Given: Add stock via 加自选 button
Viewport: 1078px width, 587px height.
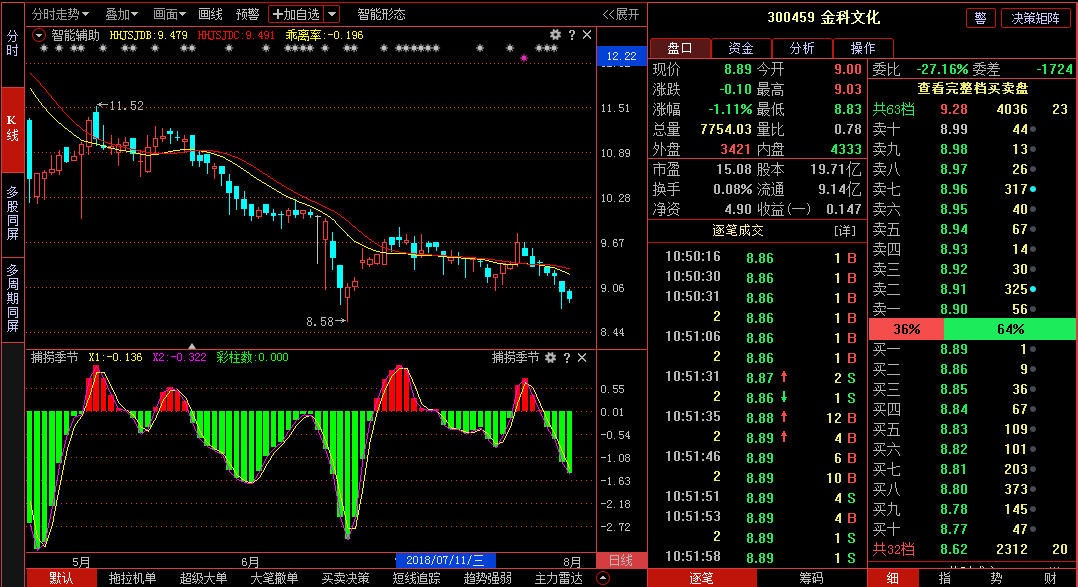Looking at the screenshot, I should click(296, 14).
